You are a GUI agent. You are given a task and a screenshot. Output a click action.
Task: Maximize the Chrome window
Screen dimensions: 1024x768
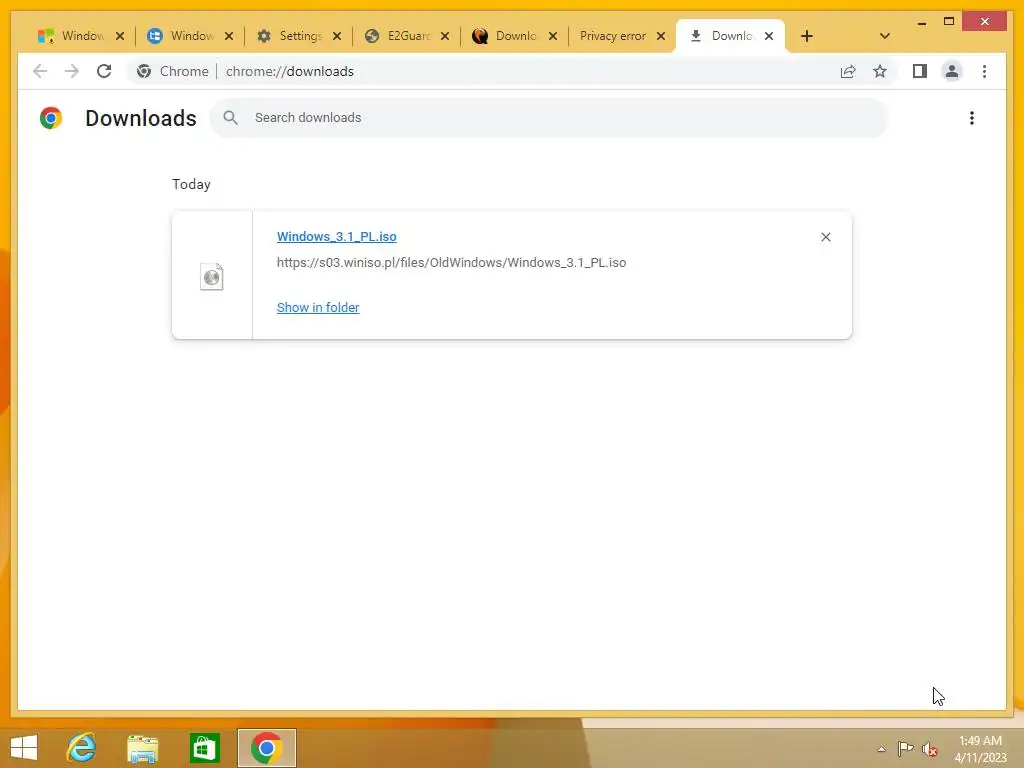click(949, 22)
